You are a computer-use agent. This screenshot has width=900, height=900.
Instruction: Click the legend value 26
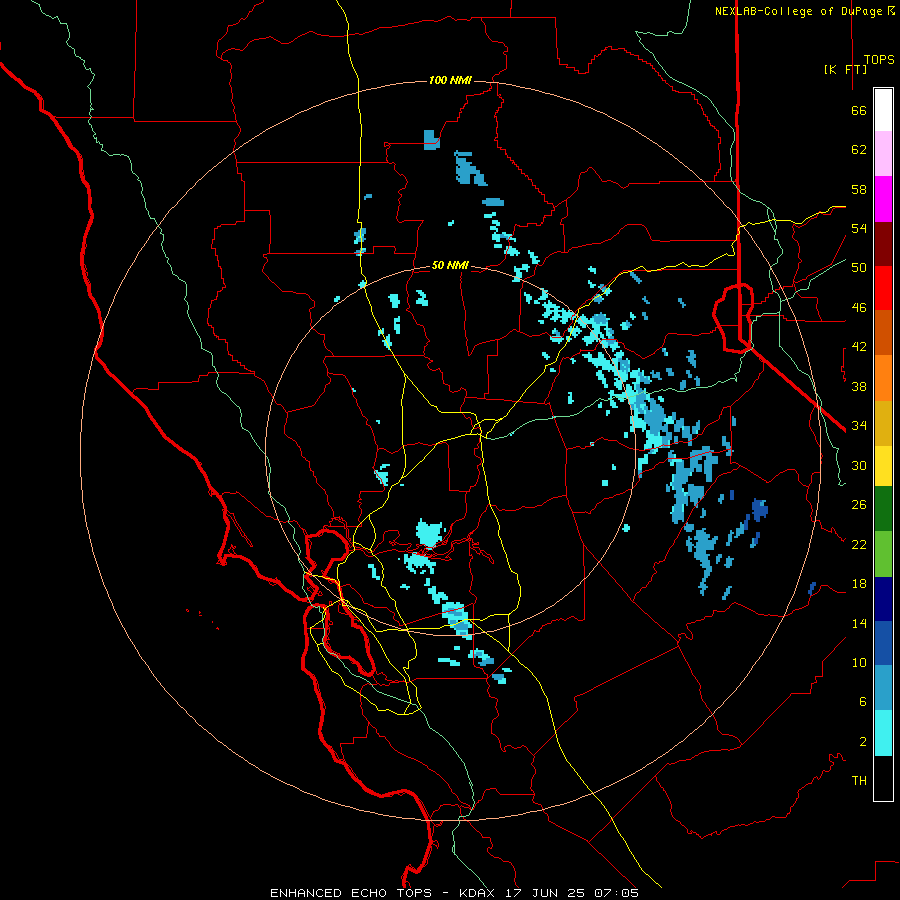[x=859, y=505]
